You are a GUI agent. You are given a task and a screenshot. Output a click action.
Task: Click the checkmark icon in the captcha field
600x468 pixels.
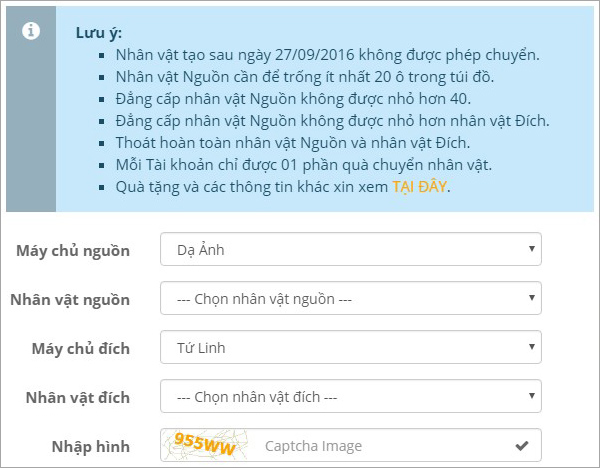pyautogui.click(x=521, y=445)
